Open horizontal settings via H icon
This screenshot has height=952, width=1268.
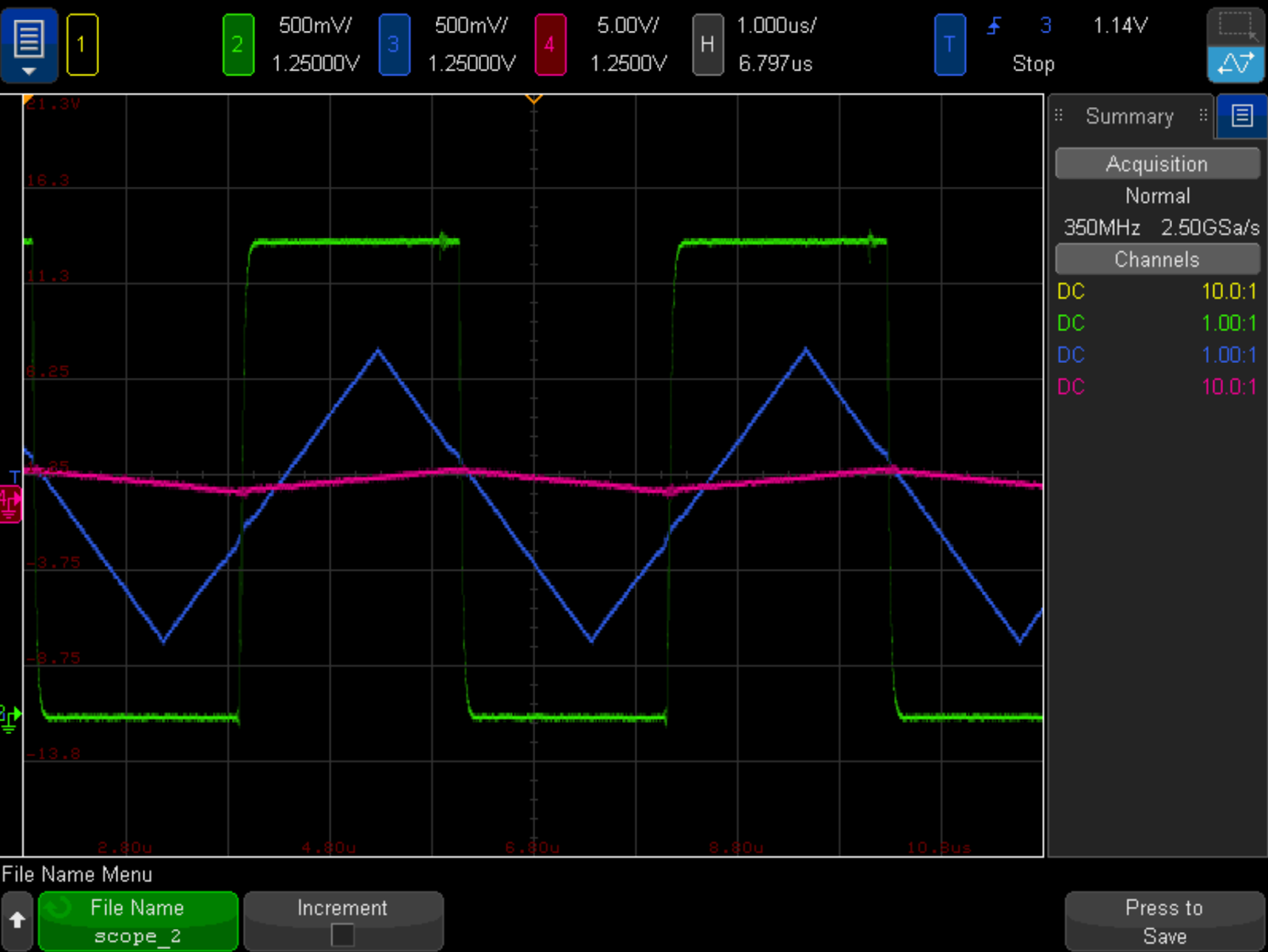tap(706, 45)
